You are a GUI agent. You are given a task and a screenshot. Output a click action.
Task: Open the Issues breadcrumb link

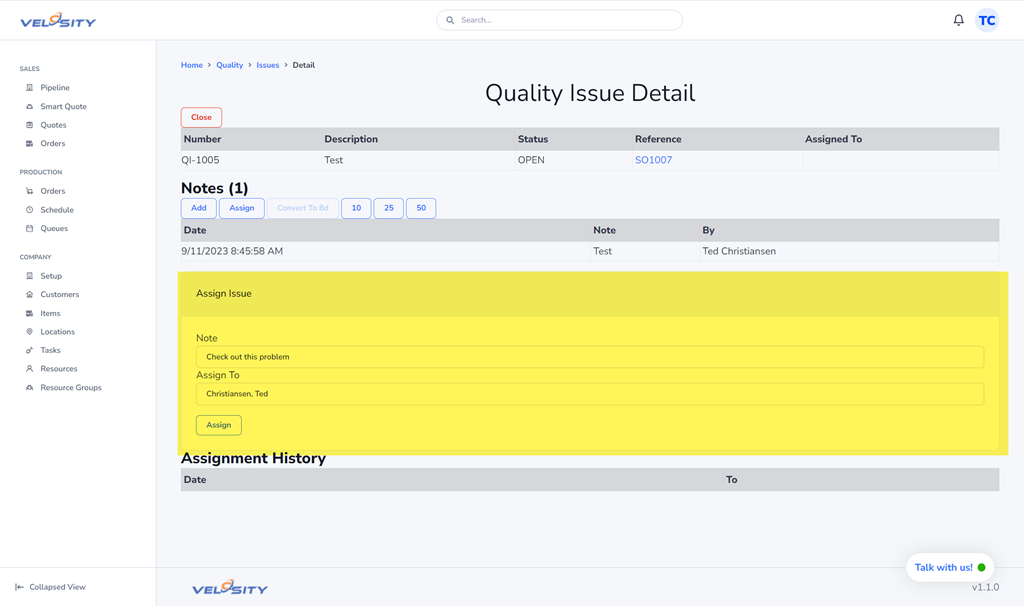[x=268, y=65]
